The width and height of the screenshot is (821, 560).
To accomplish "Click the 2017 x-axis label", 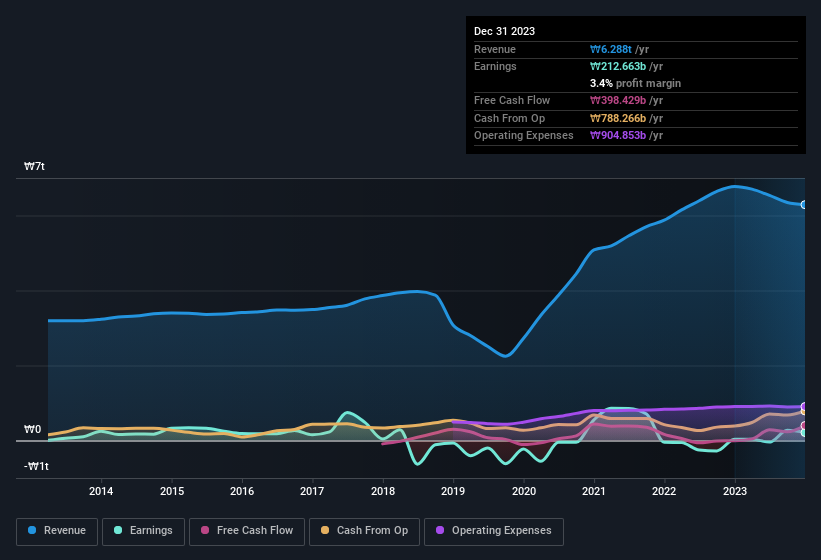I will click(x=312, y=491).
